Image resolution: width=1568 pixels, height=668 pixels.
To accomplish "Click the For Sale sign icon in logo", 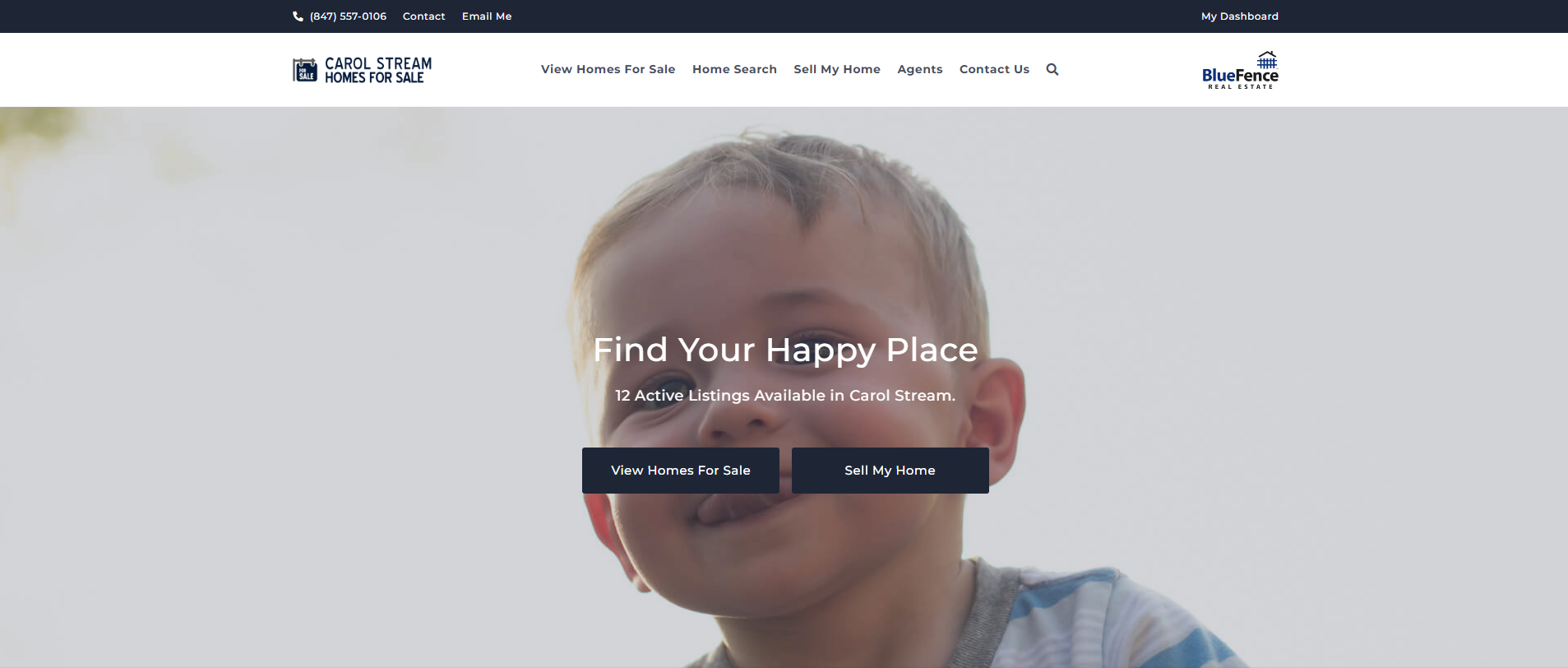I will tap(305, 70).
